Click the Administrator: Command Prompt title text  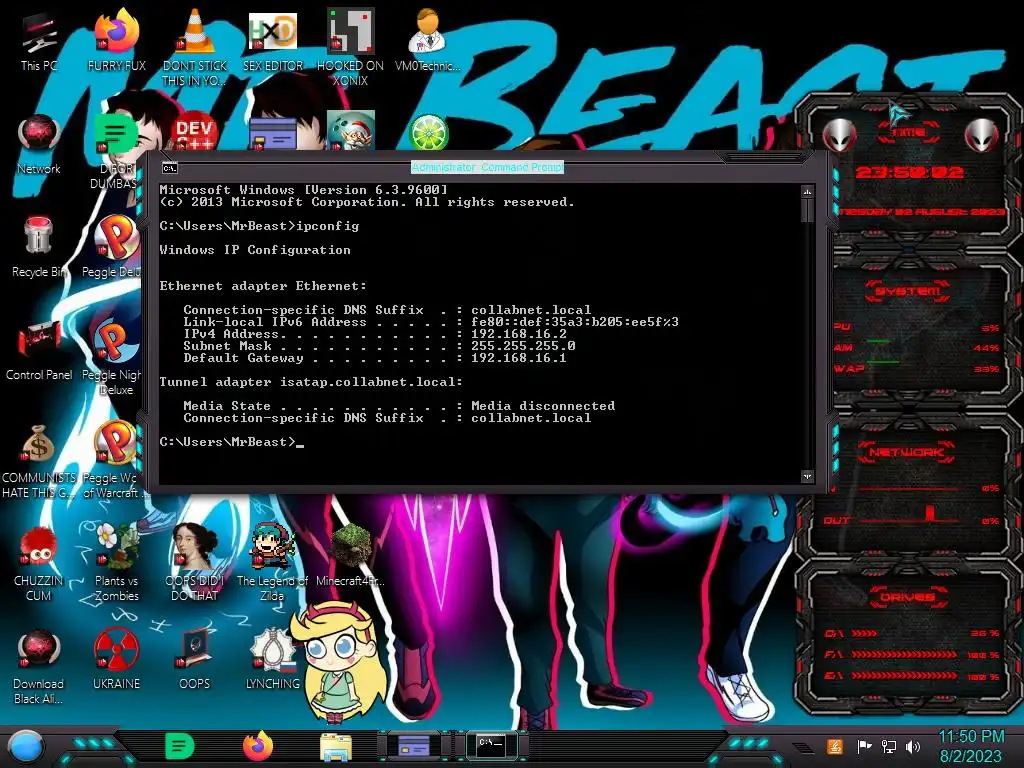tap(487, 167)
